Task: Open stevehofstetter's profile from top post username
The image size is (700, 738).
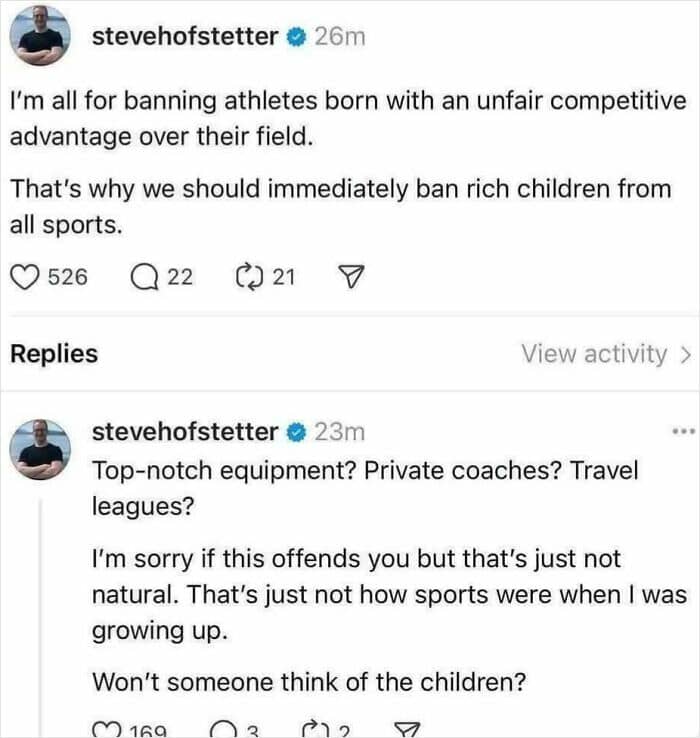Action: pyautogui.click(x=185, y=37)
